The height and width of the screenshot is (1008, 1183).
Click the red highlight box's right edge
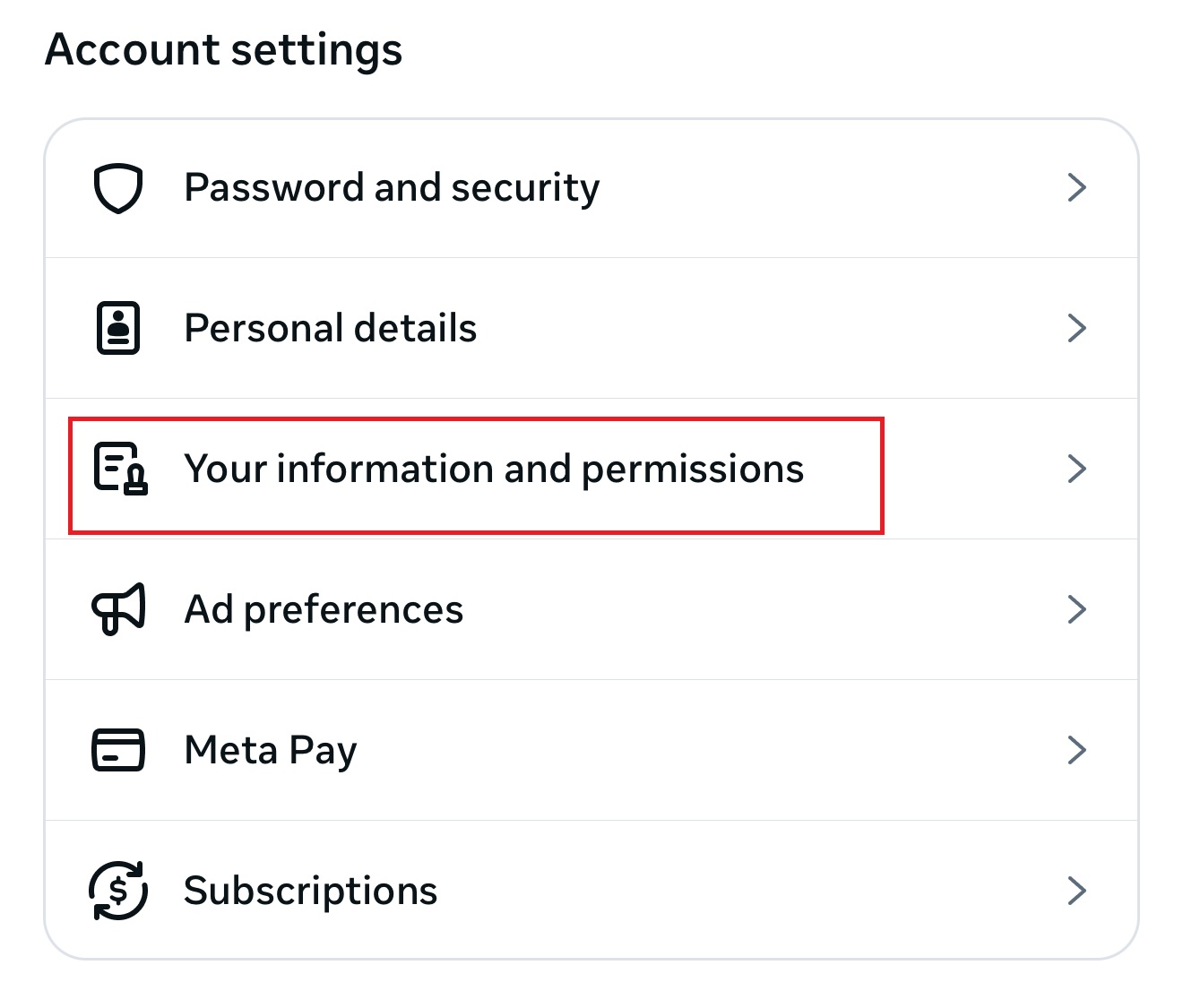tap(883, 475)
